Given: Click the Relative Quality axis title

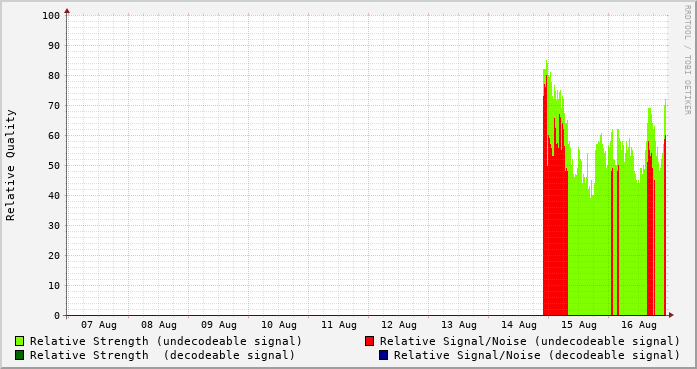Looking at the screenshot, I should [11, 165].
